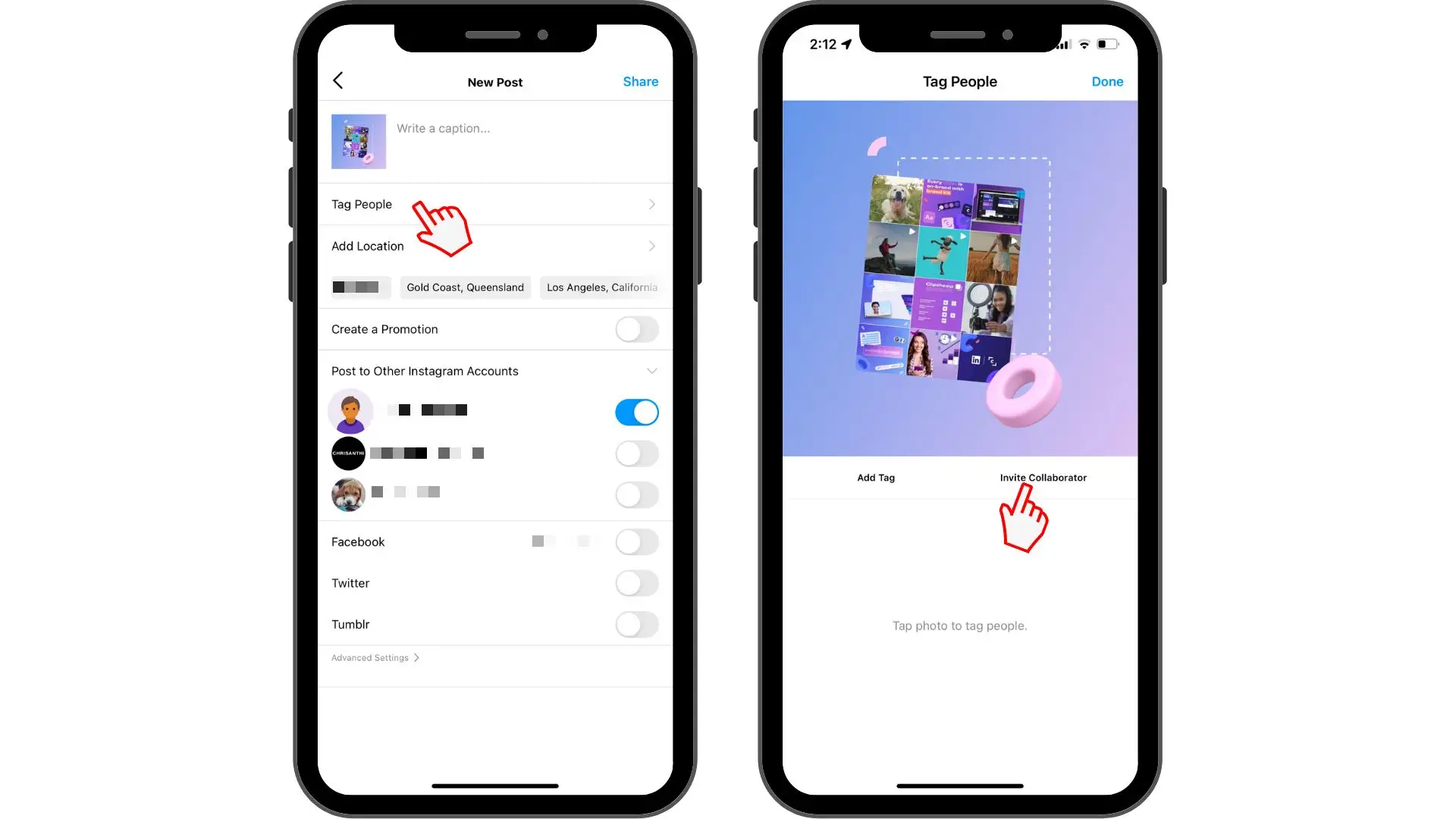Select the Invite Collaborator option
Screen dimensions: 1456x819
point(1044,477)
